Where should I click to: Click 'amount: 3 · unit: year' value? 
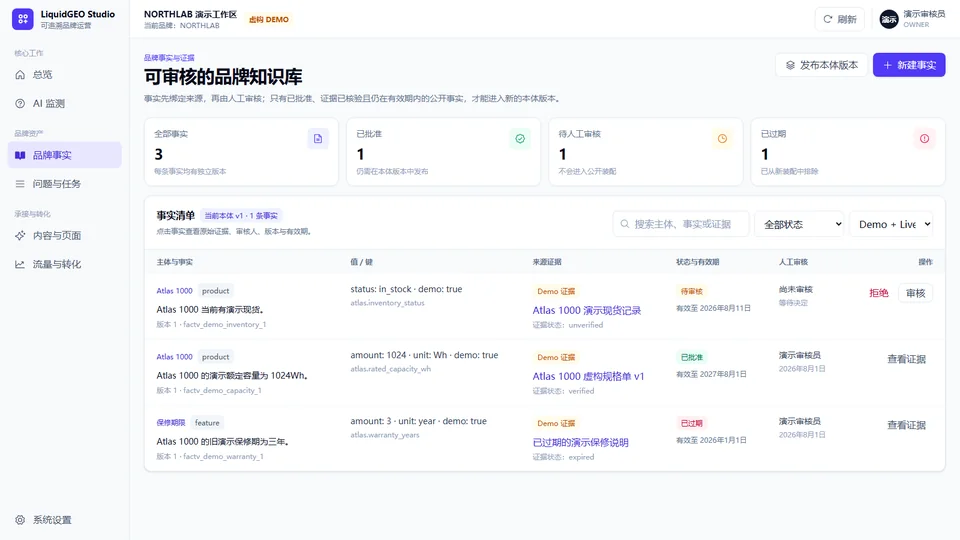pyautogui.click(x=418, y=421)
